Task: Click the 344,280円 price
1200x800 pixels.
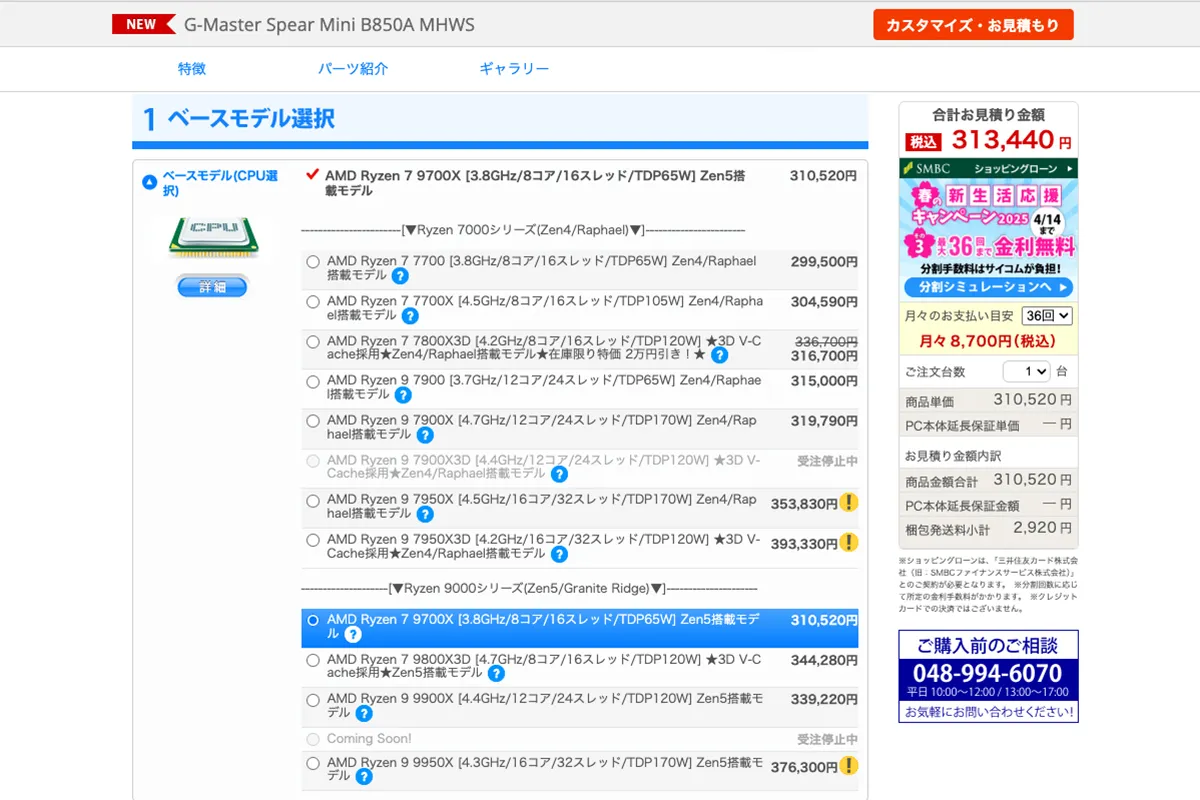Action: click(x=824, y=660)
